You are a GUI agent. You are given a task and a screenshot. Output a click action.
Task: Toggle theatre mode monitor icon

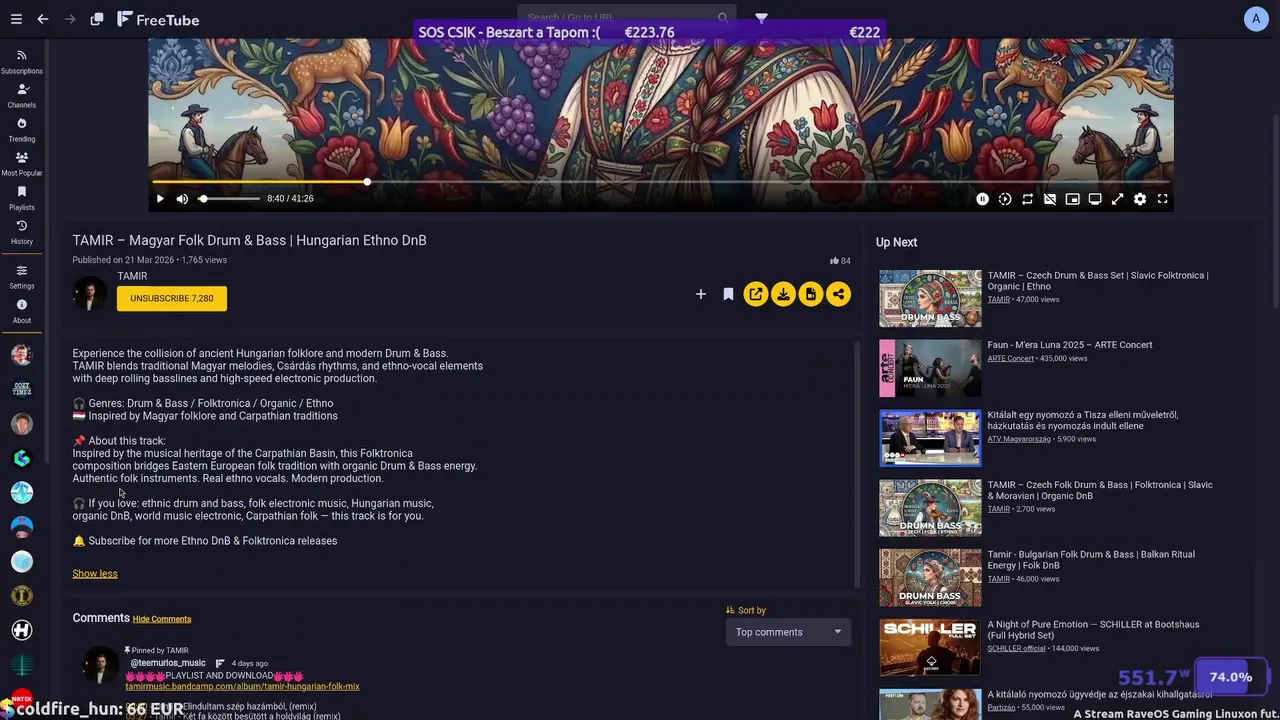coord(1095,199)
